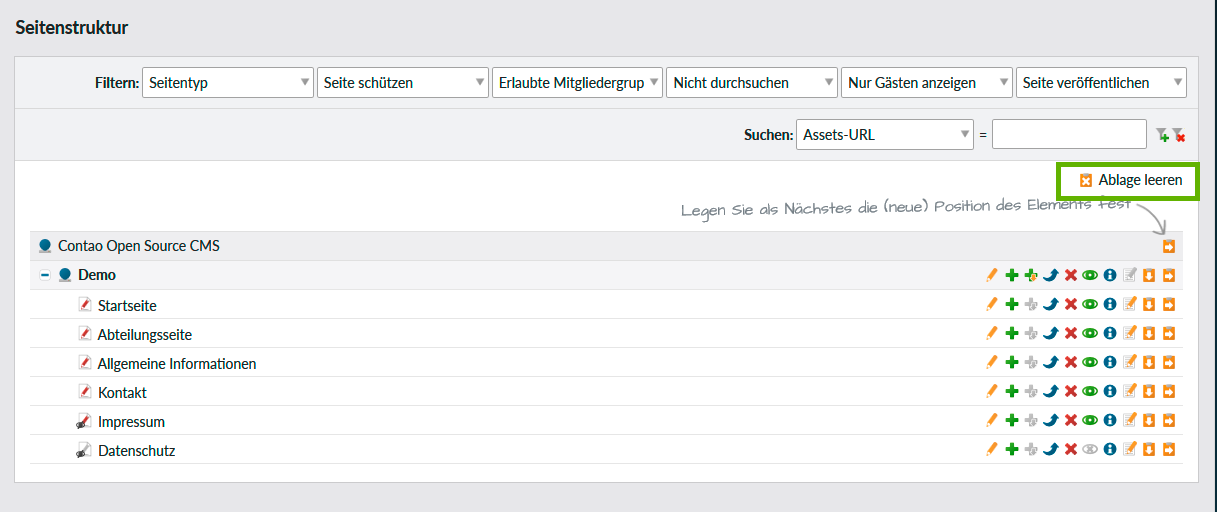Open the Impressum page link
The width and height of the screenshot is (1217, 512).
(131, 422)
